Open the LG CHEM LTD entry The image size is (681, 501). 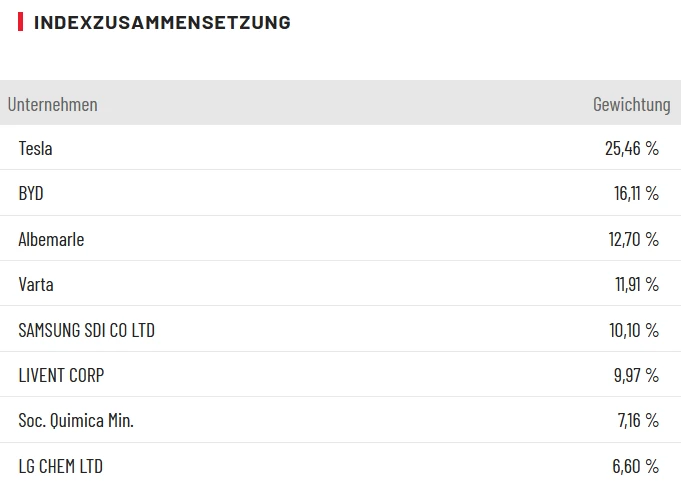pyautogui.click(x=60, y=466)
